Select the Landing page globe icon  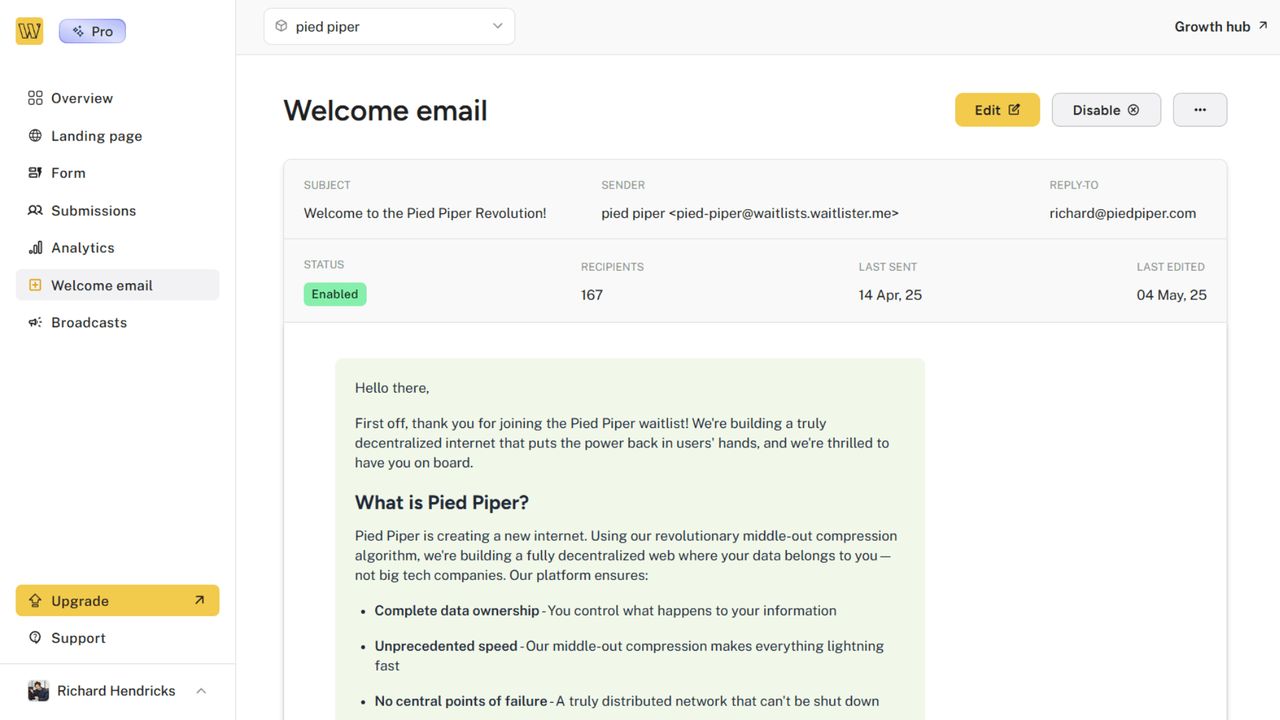tap(33, 135)
